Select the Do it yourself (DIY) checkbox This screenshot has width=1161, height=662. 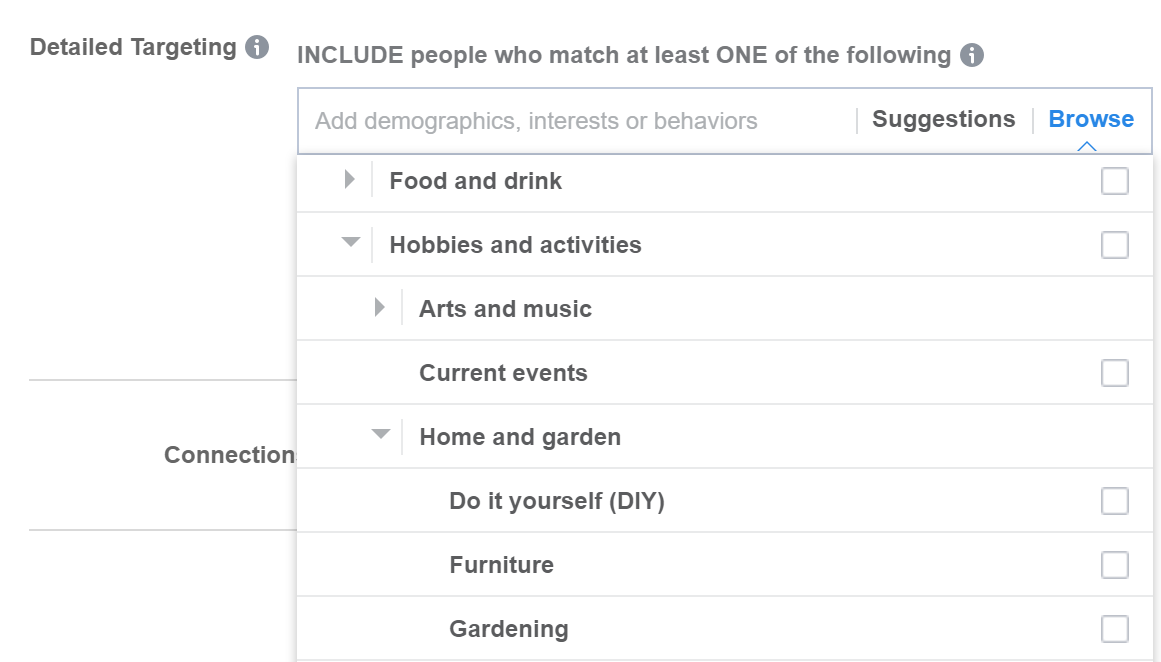1114,501
